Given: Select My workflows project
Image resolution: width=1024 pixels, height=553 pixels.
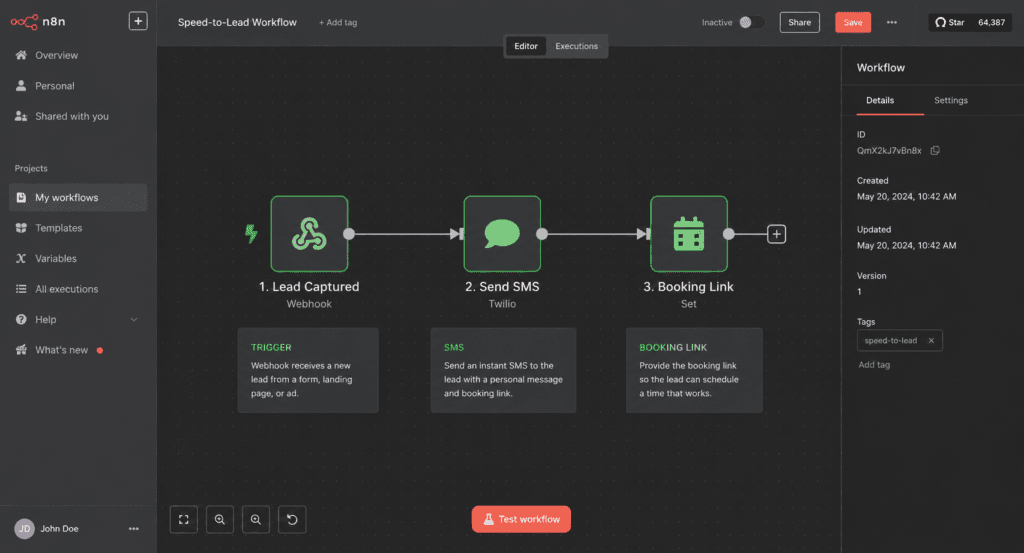Looking at the screenshot, I should [x=78, y=197].
